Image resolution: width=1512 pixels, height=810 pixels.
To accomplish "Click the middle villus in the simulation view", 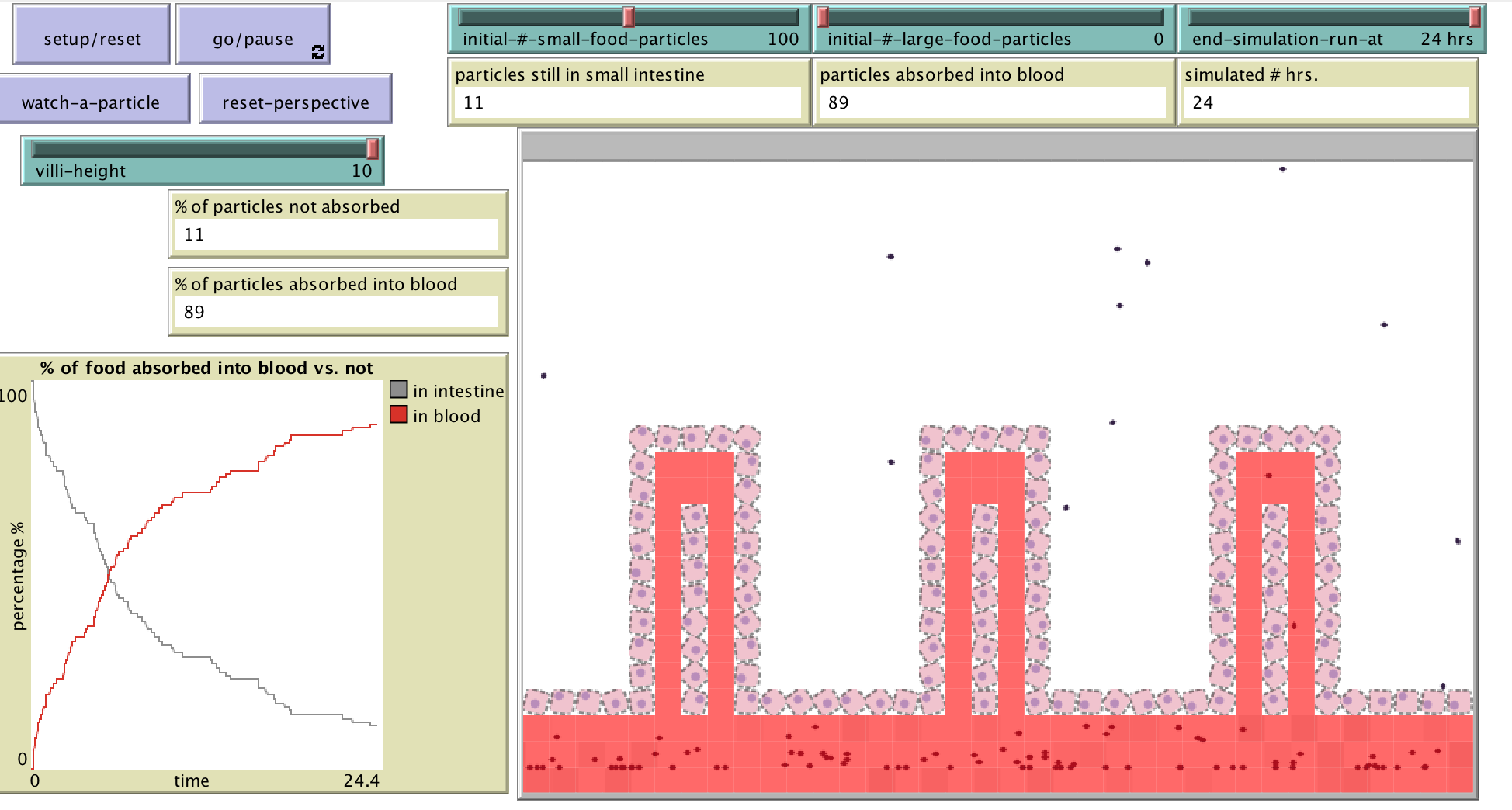I will (x=984, y=559).
